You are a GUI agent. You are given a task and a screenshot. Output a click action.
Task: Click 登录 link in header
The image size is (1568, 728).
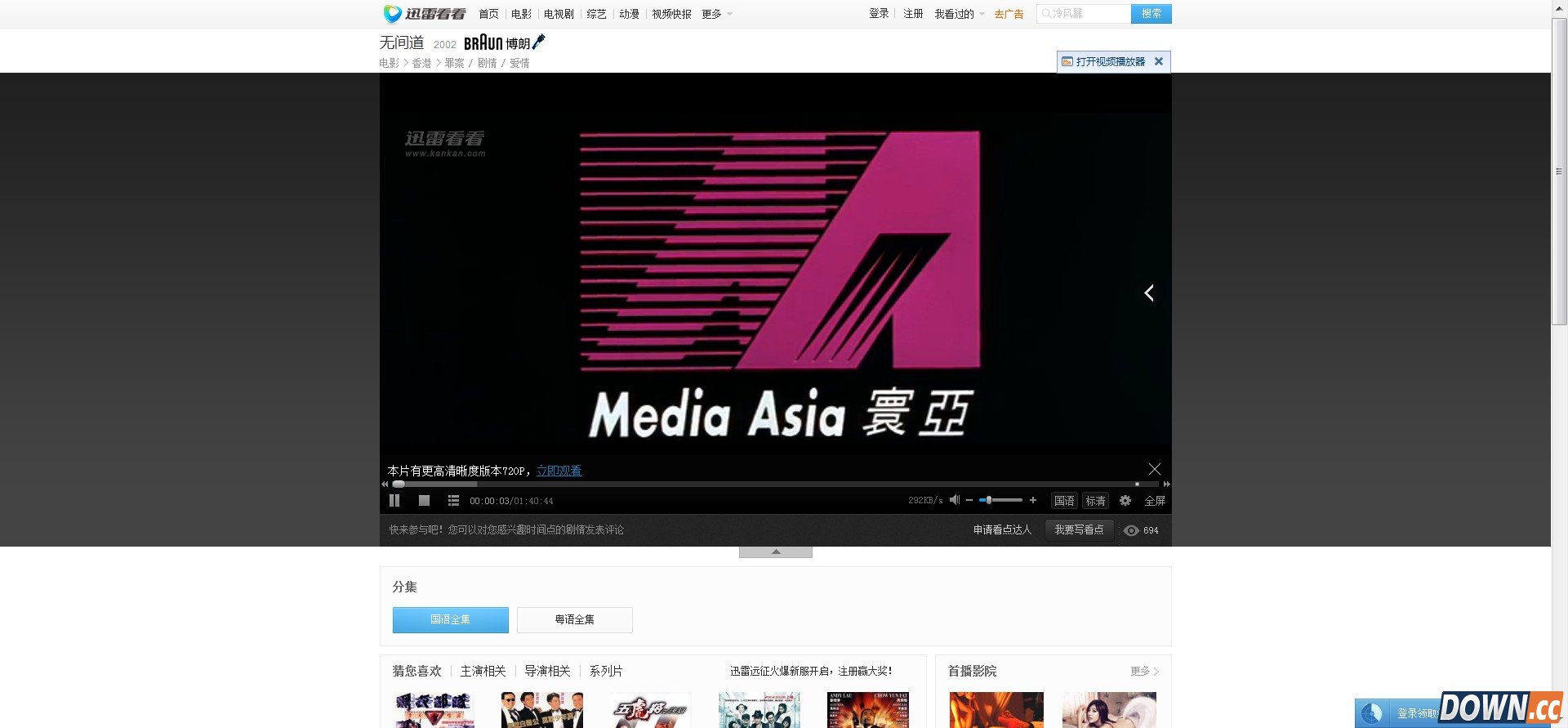point(879,14)
